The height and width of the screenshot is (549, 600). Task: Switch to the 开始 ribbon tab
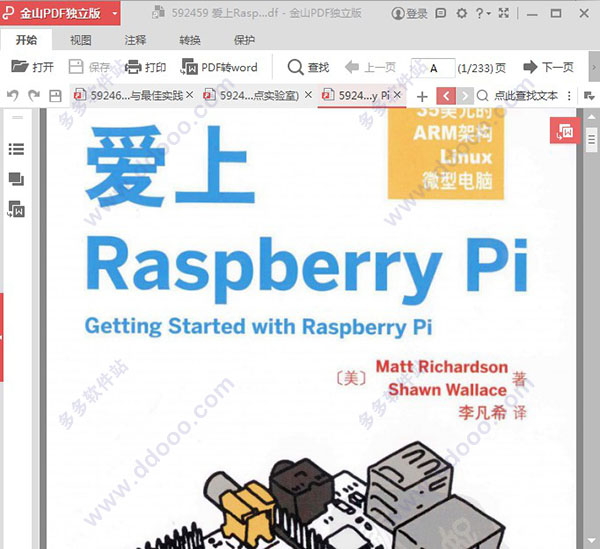coord(26,40)
